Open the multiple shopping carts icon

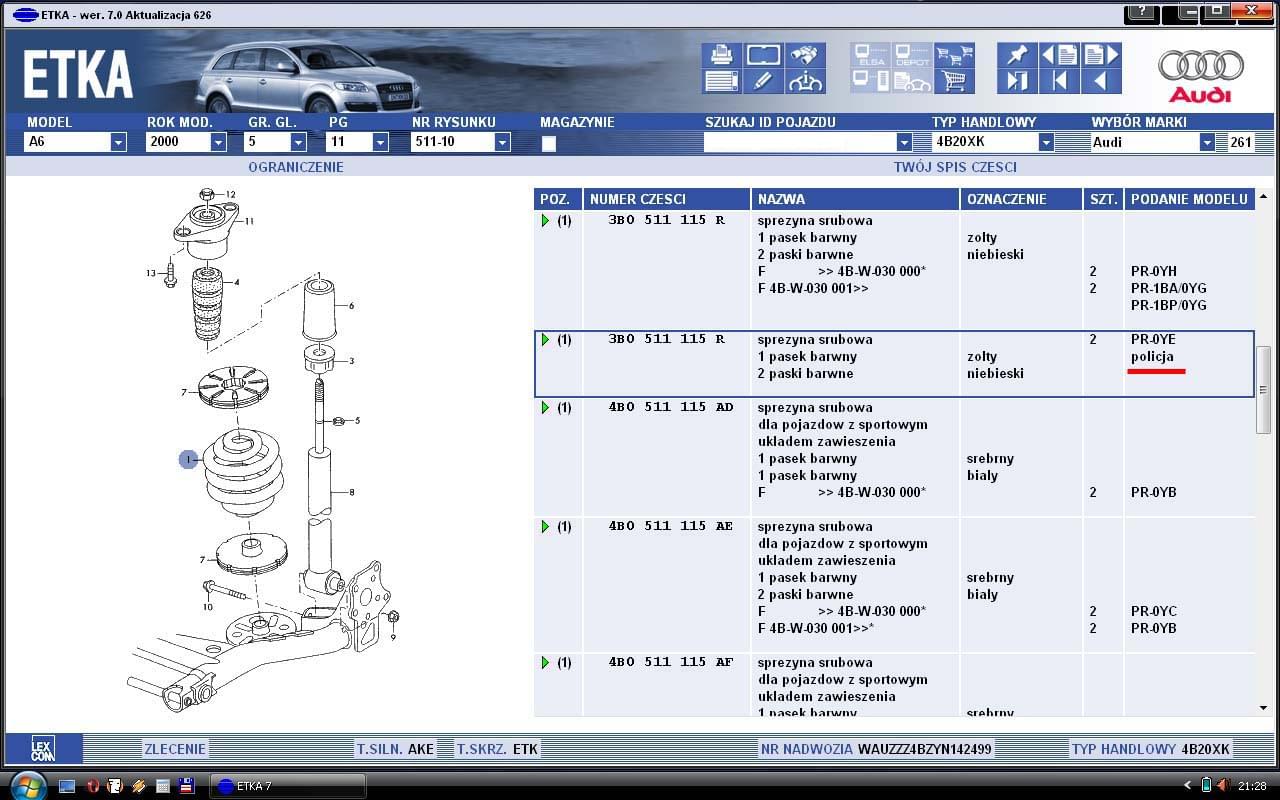(x=954, y=55)
